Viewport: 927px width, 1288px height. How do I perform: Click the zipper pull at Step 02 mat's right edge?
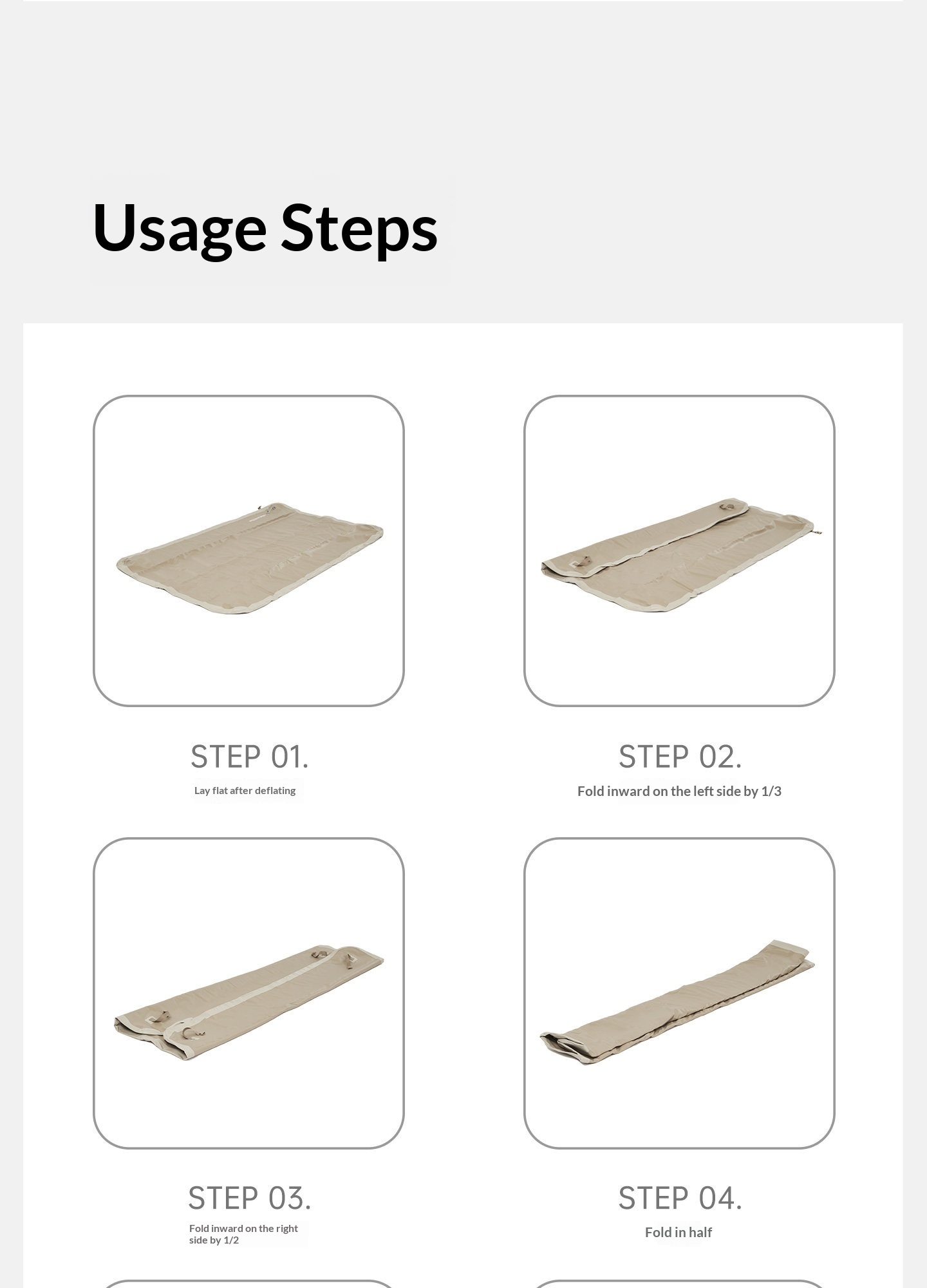(818, 531)
